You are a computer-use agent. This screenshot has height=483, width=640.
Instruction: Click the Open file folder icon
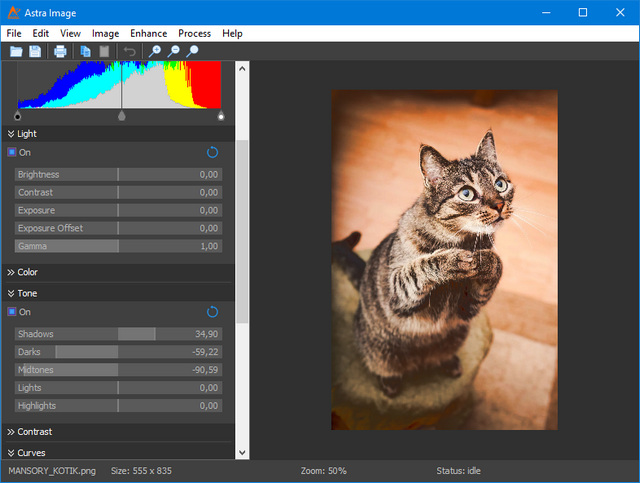pos(16,51)
